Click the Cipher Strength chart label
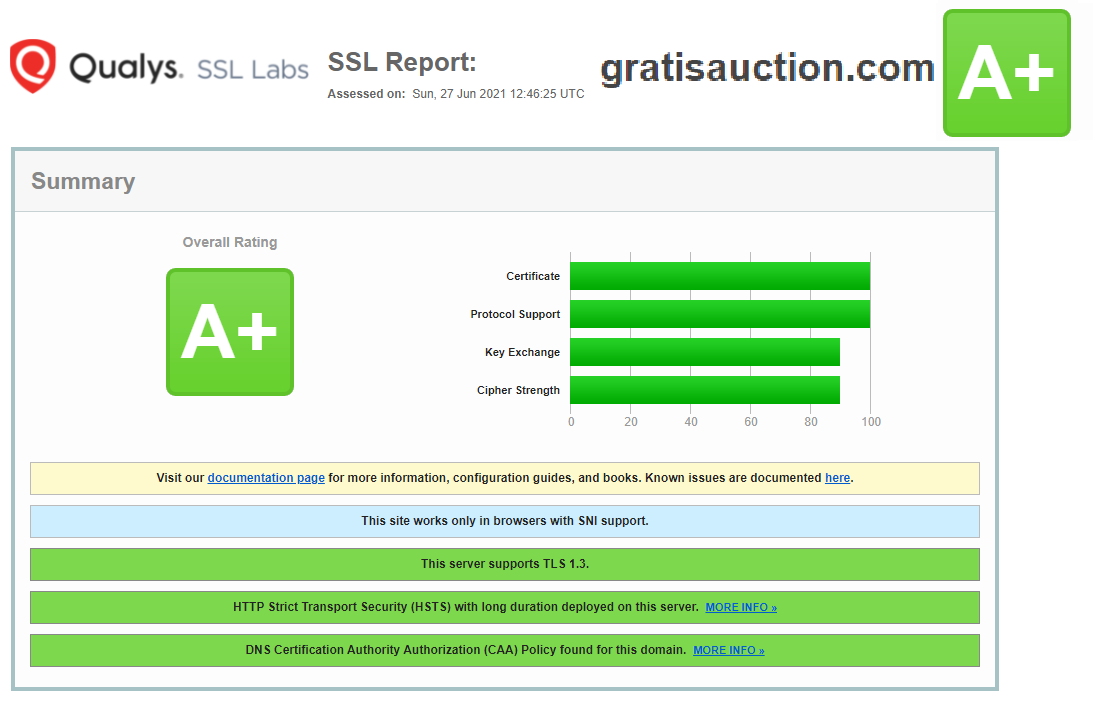Screen dimensions: 1093x707 tap(519, 390)
